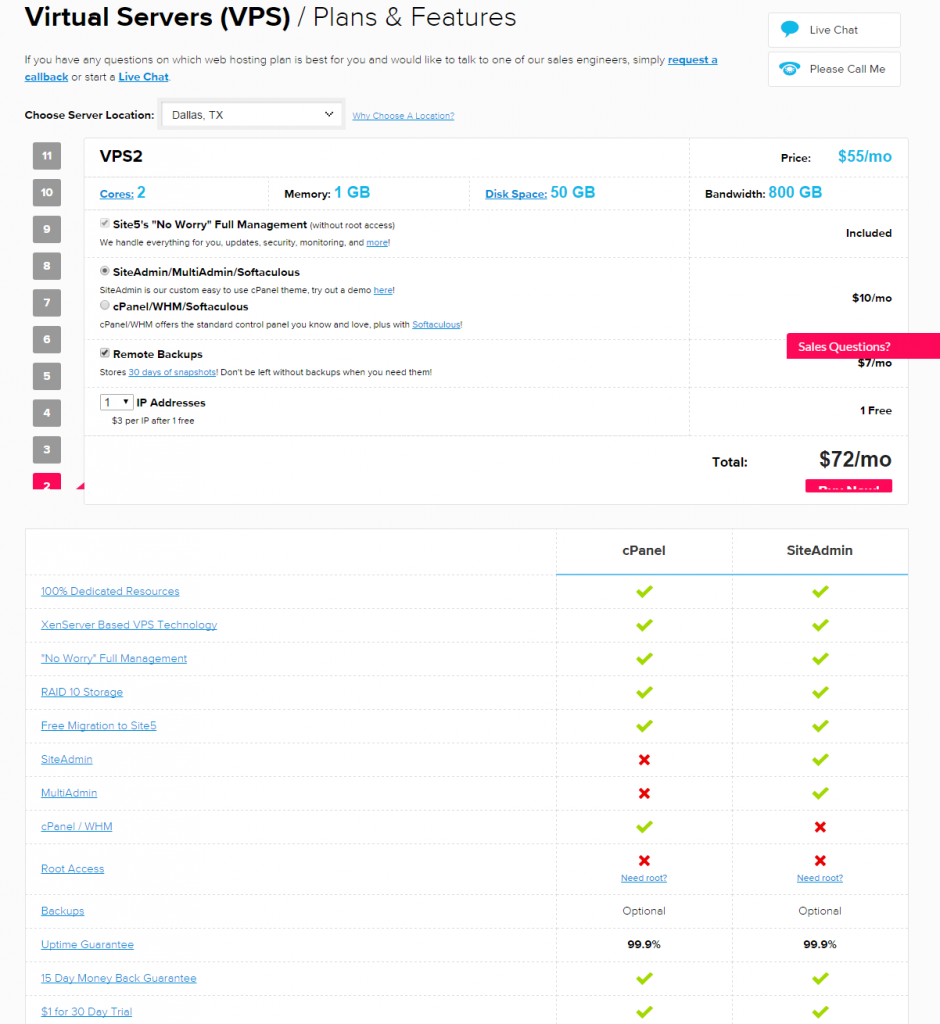This screenshot has width=940, height=1024.
Task: Click the red X for Root Access under cPanel
Action: point(643,861)
